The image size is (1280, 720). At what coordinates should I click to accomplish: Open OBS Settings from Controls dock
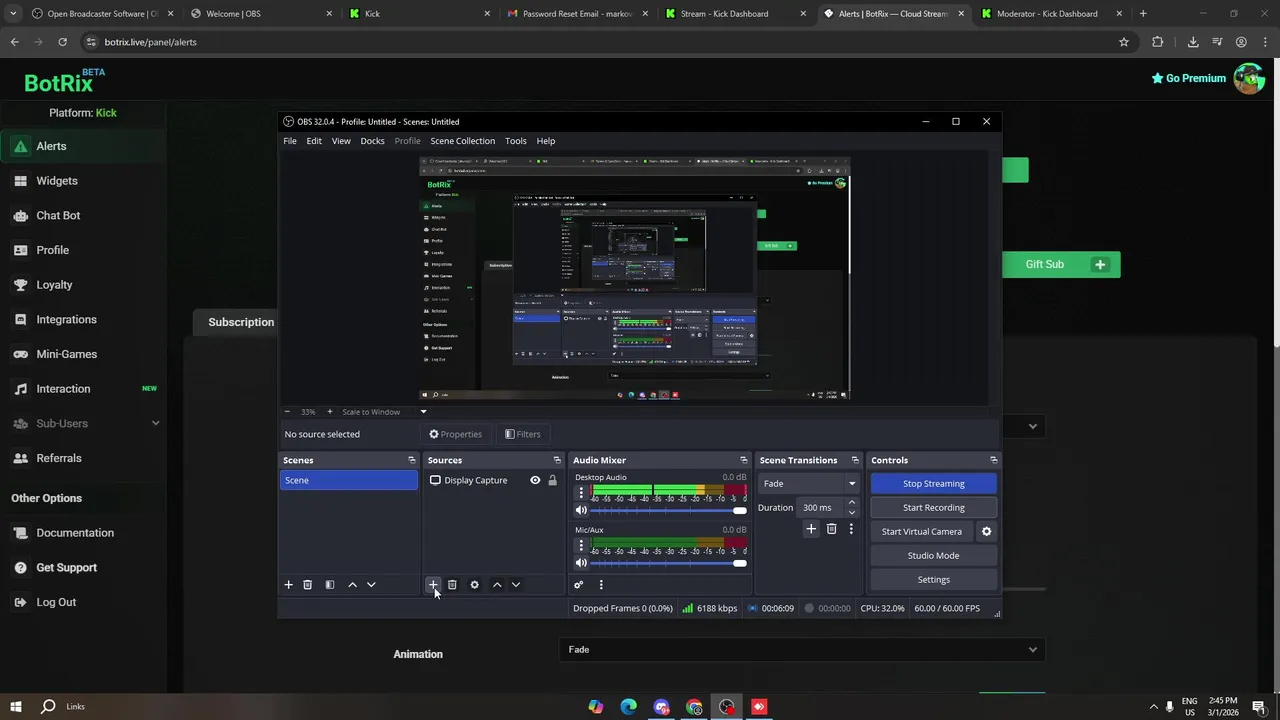pos(933,580)
